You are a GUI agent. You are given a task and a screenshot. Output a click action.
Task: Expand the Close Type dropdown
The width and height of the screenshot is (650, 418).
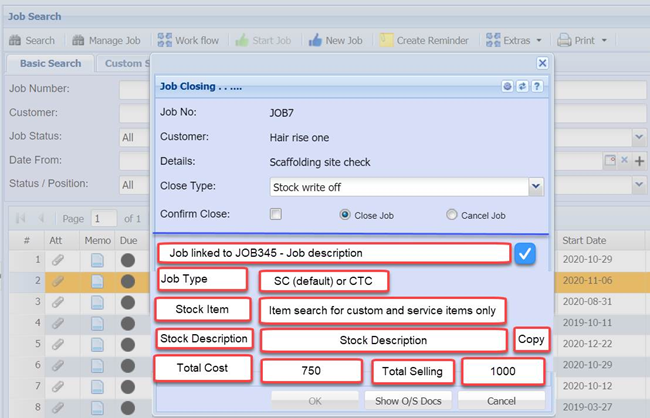536,186
